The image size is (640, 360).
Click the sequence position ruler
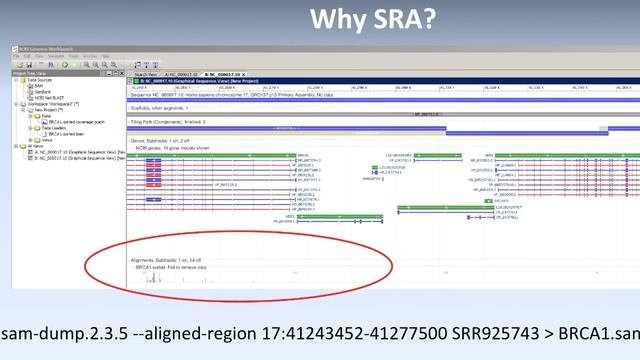(383, 88)
